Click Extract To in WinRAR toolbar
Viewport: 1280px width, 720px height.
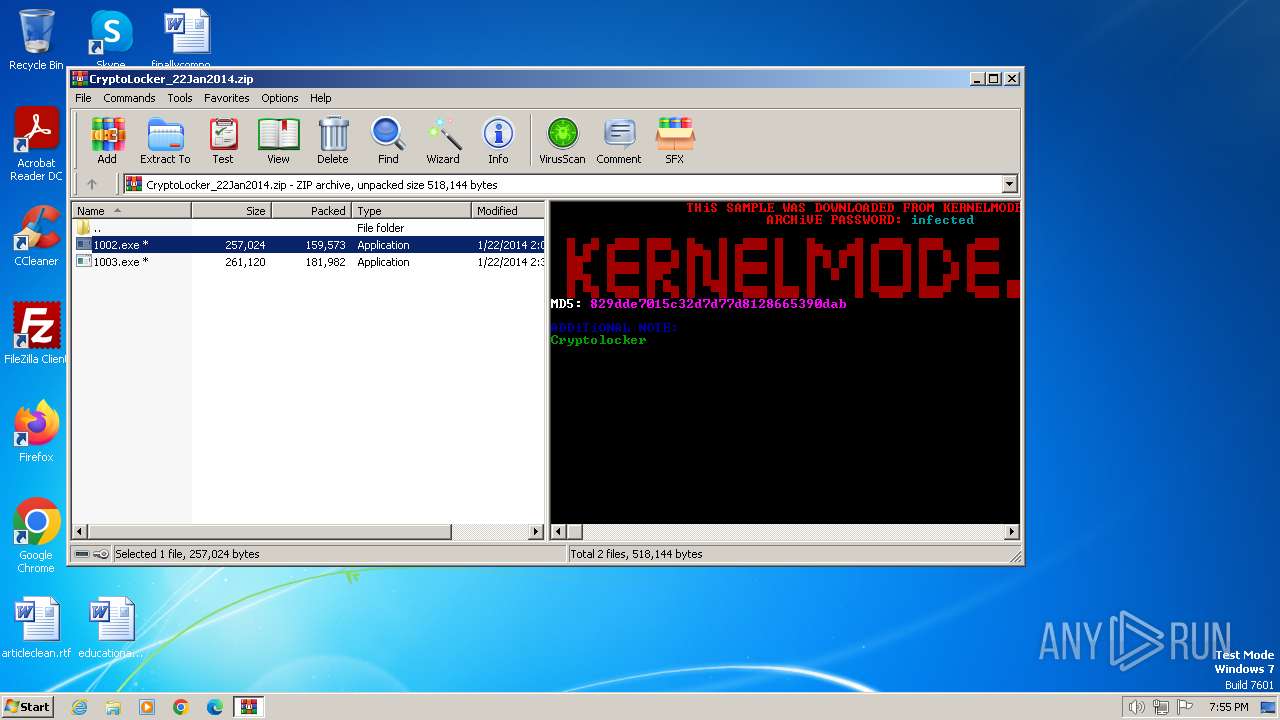(x=165, y=140)
